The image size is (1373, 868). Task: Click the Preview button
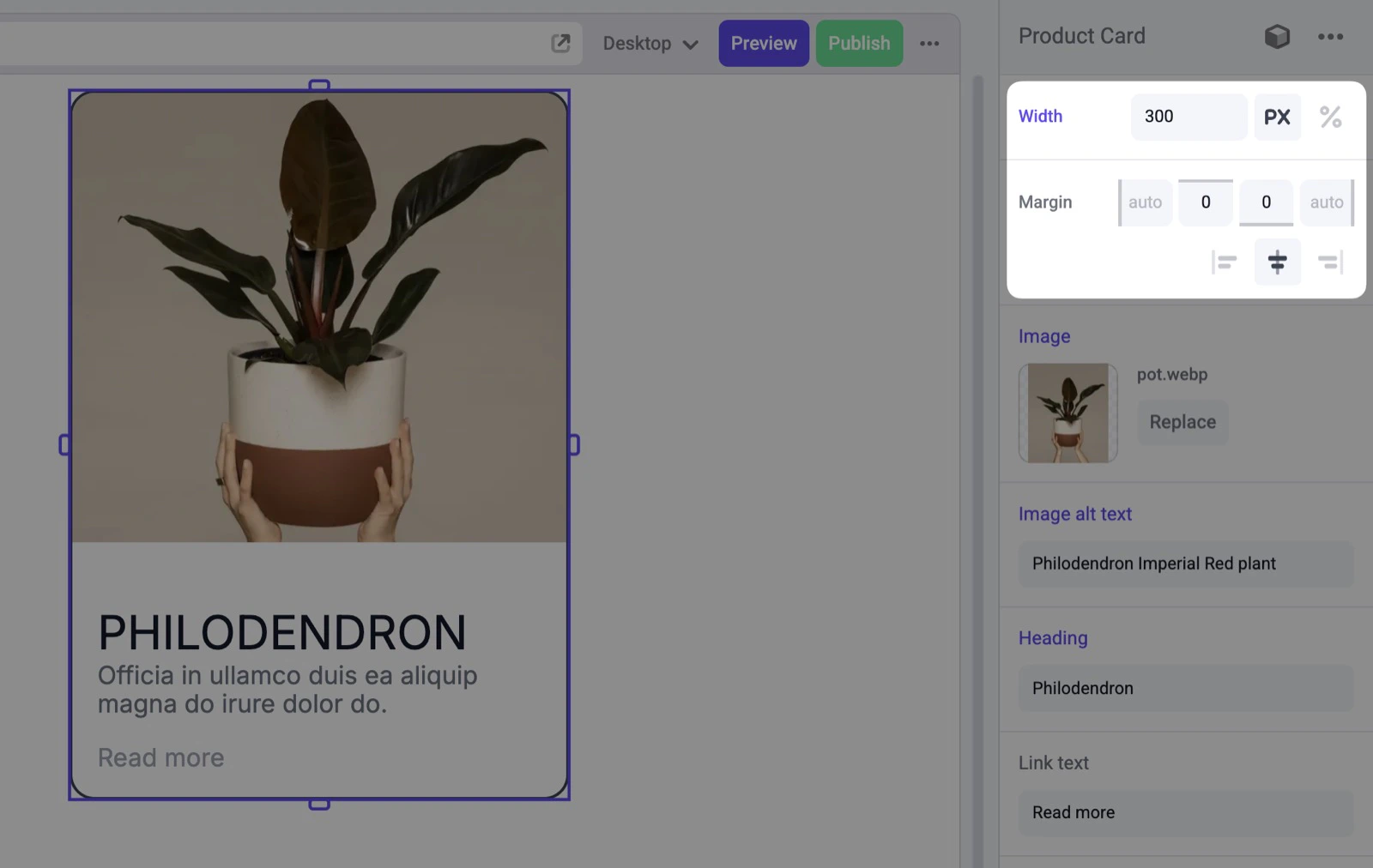point(763,43)
